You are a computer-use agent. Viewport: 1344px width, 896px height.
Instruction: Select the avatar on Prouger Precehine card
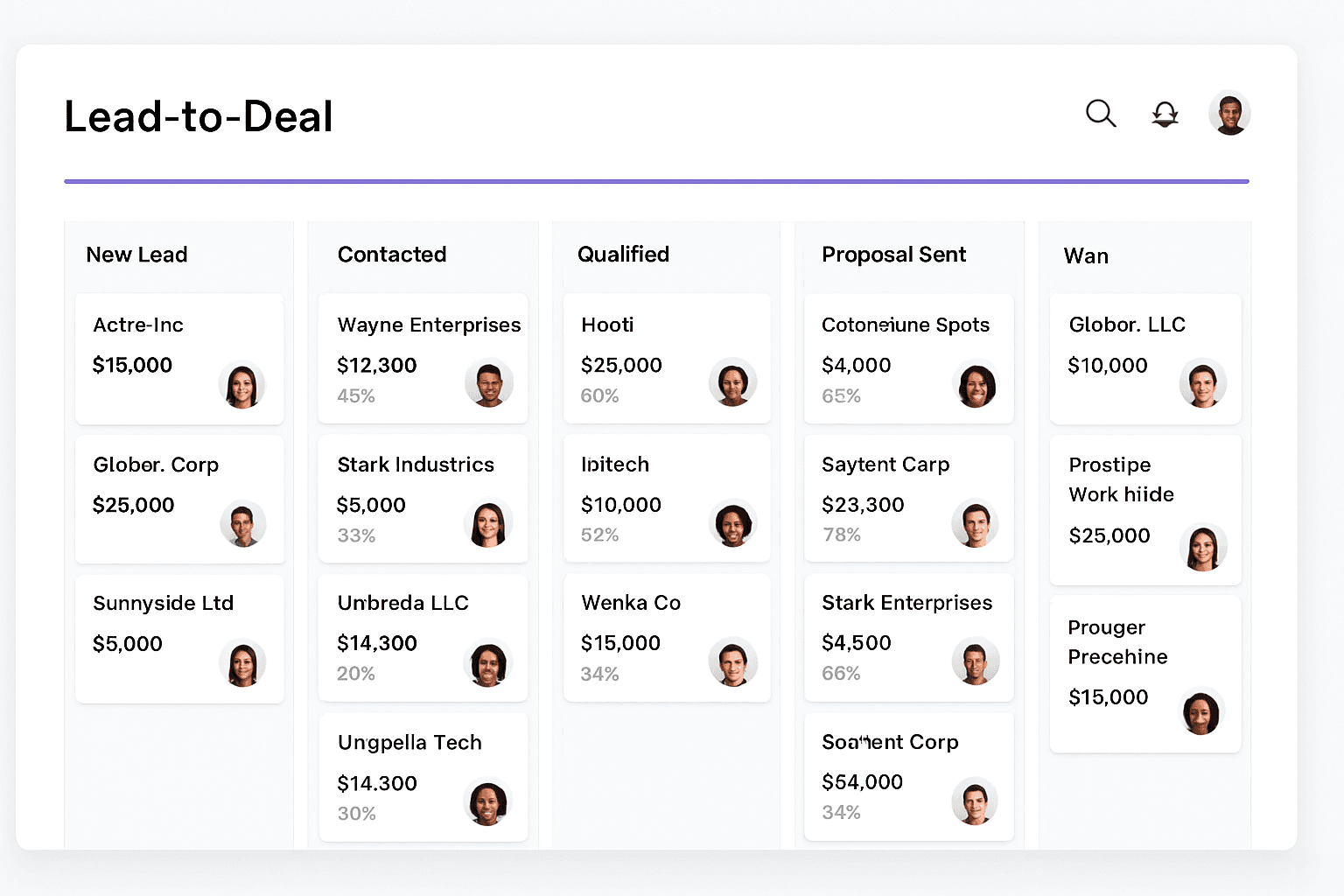(1202, 713)
